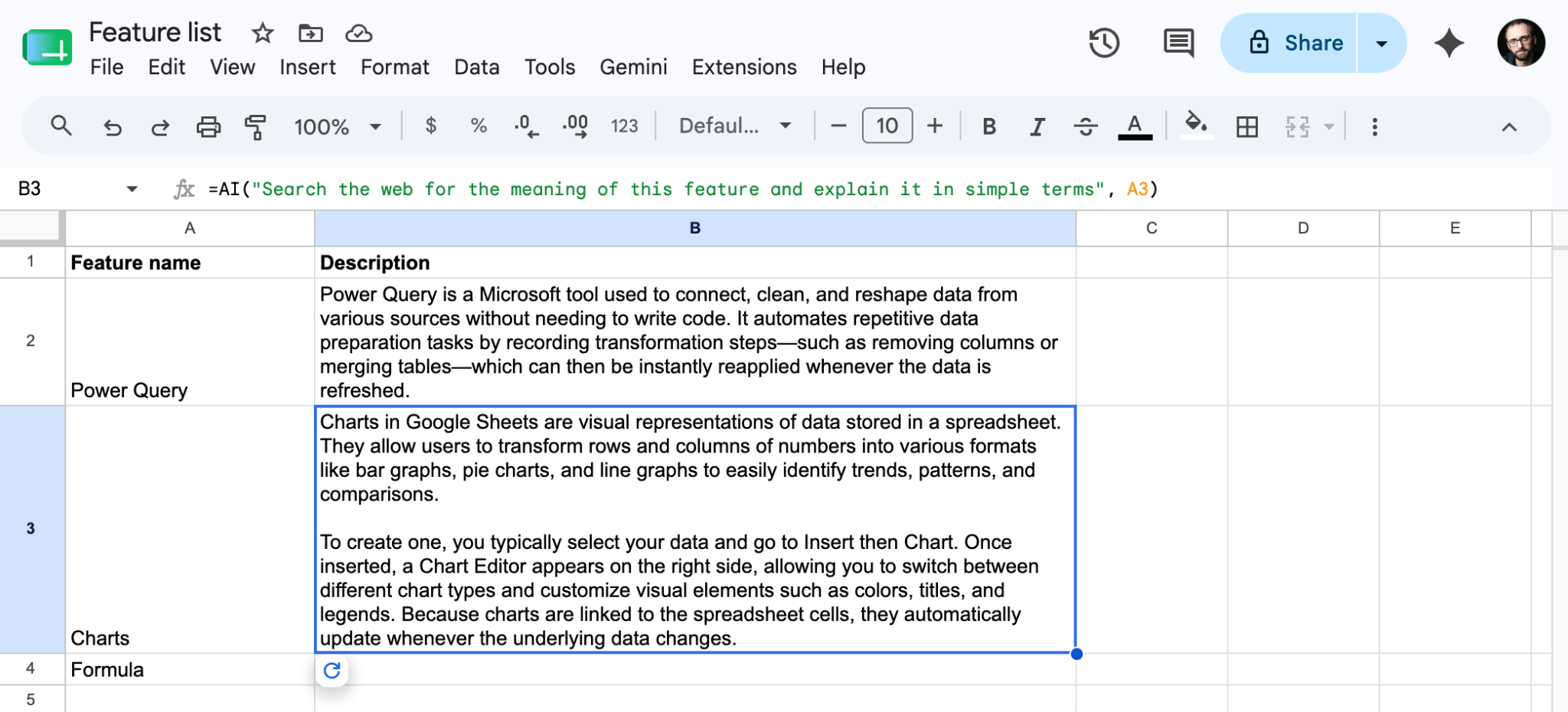
Task: Open the name box dropdown arrow
Action: pos(132,189)
